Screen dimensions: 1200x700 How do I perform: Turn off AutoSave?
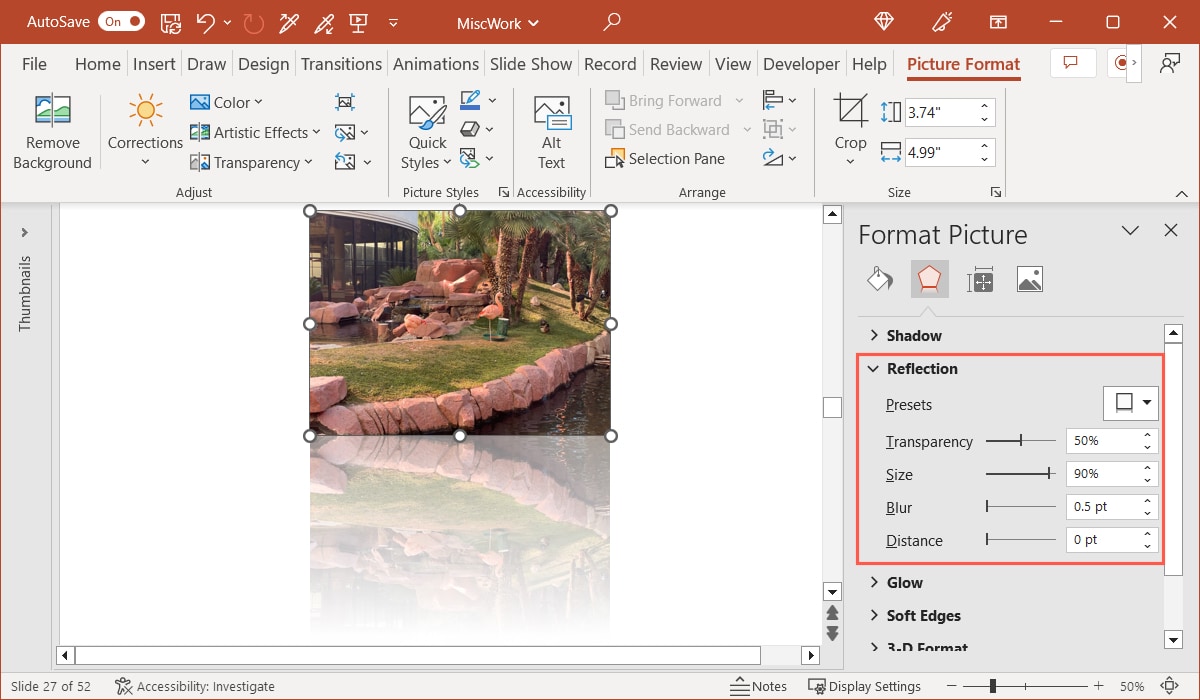click(121, 21)
